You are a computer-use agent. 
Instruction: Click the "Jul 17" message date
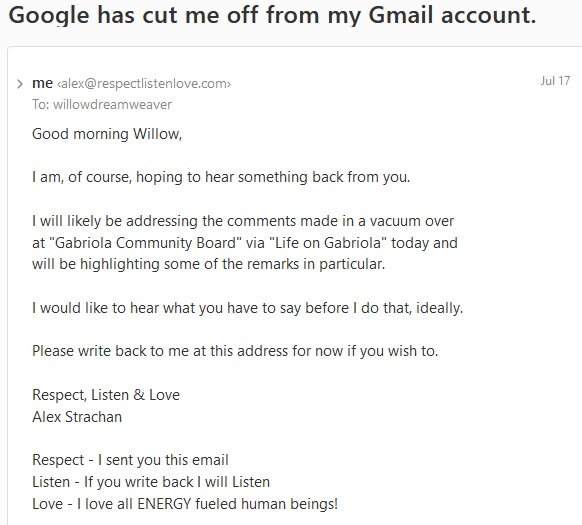555,81
